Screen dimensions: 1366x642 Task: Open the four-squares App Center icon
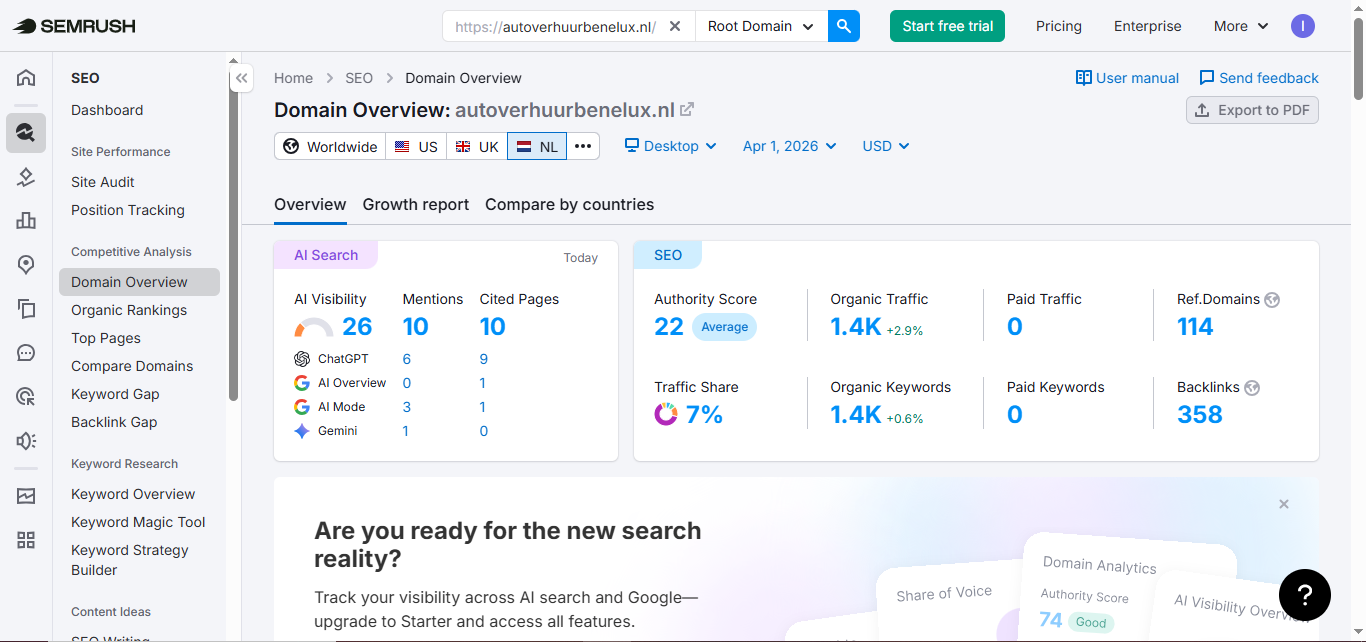[26, 540]
